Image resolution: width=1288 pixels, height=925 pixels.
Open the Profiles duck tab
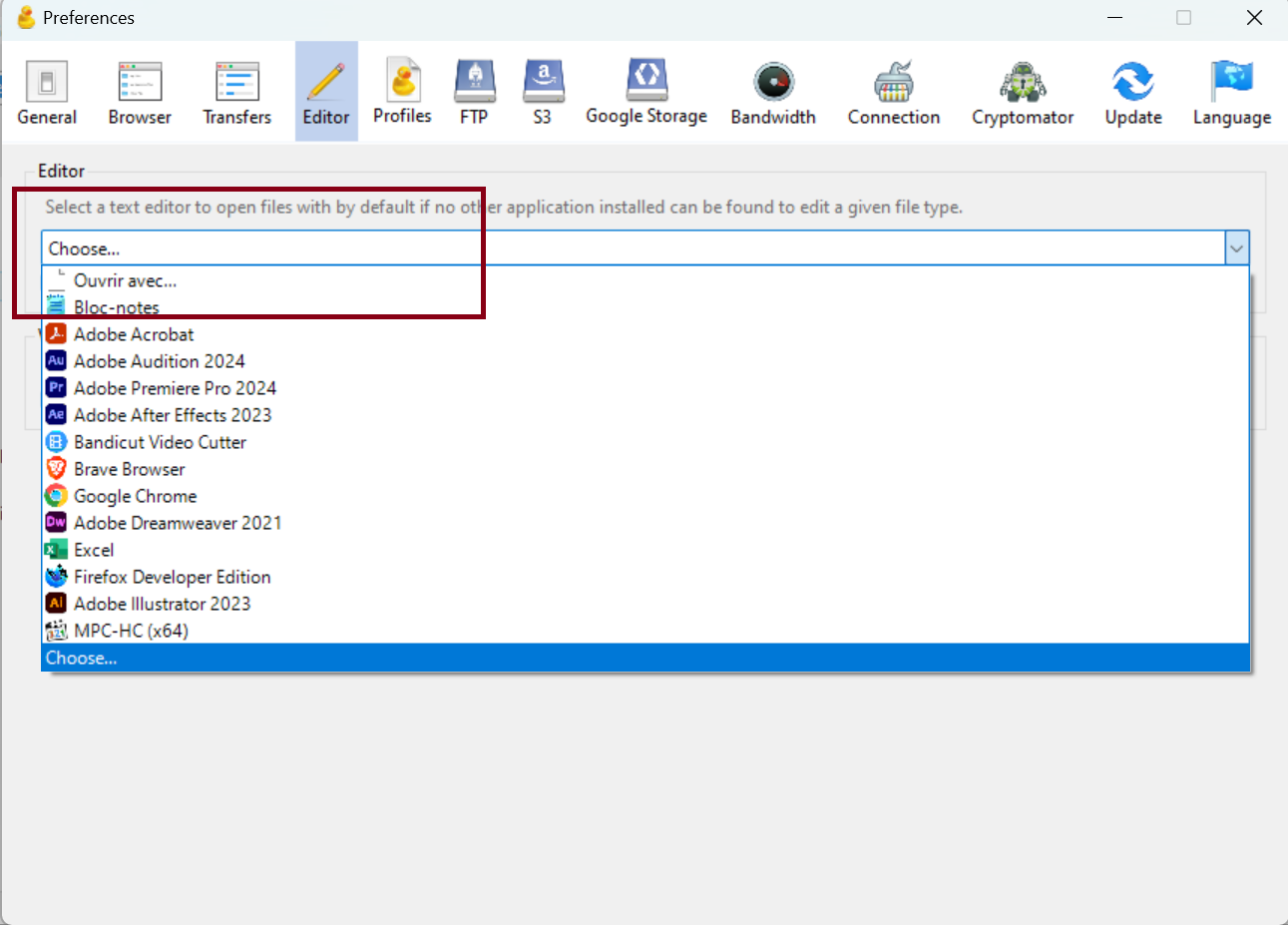402,92
